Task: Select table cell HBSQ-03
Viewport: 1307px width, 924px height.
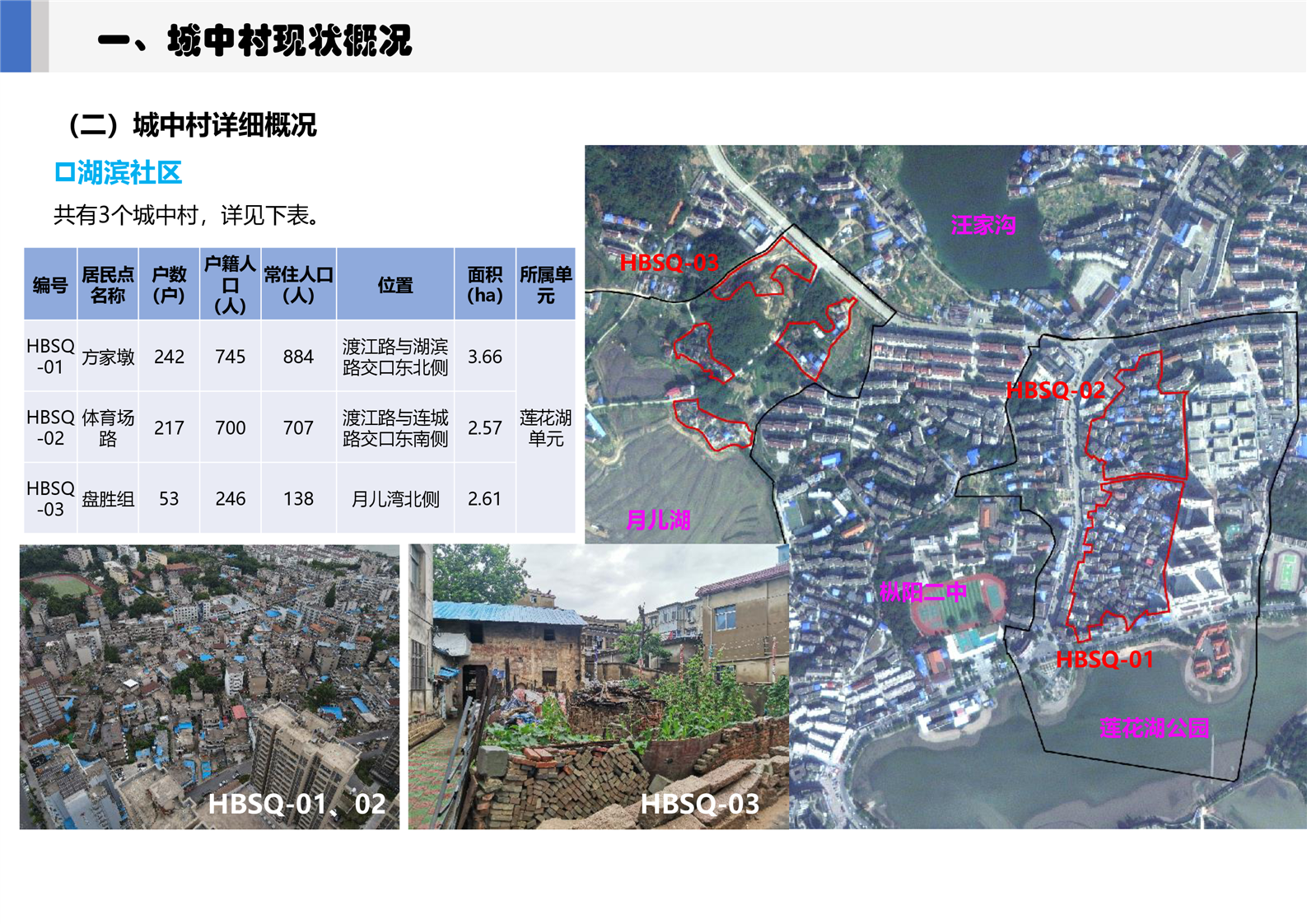Action: click(x=50, y=497)
